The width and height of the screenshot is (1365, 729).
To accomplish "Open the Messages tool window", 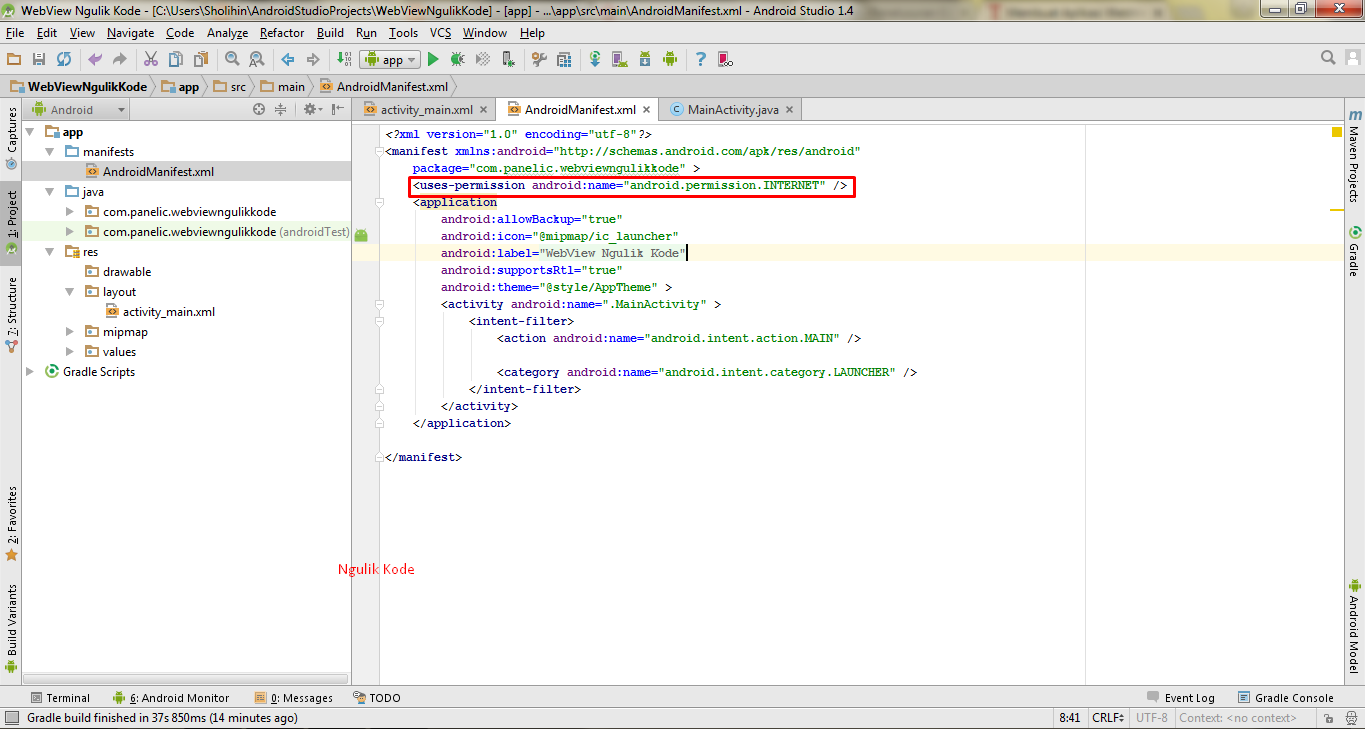I will (294, 698).
